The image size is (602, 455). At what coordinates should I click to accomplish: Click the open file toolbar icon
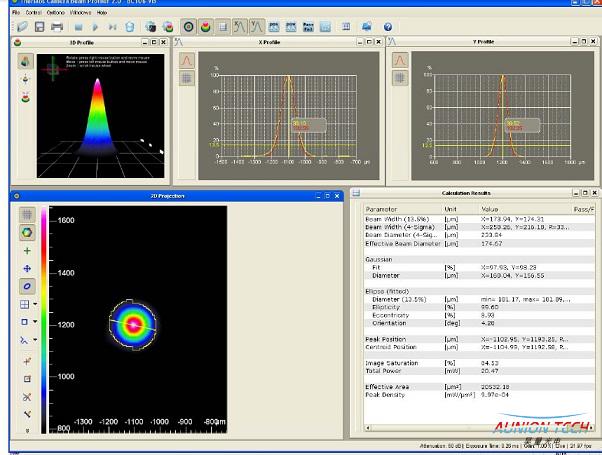click(x=22, y=26)
